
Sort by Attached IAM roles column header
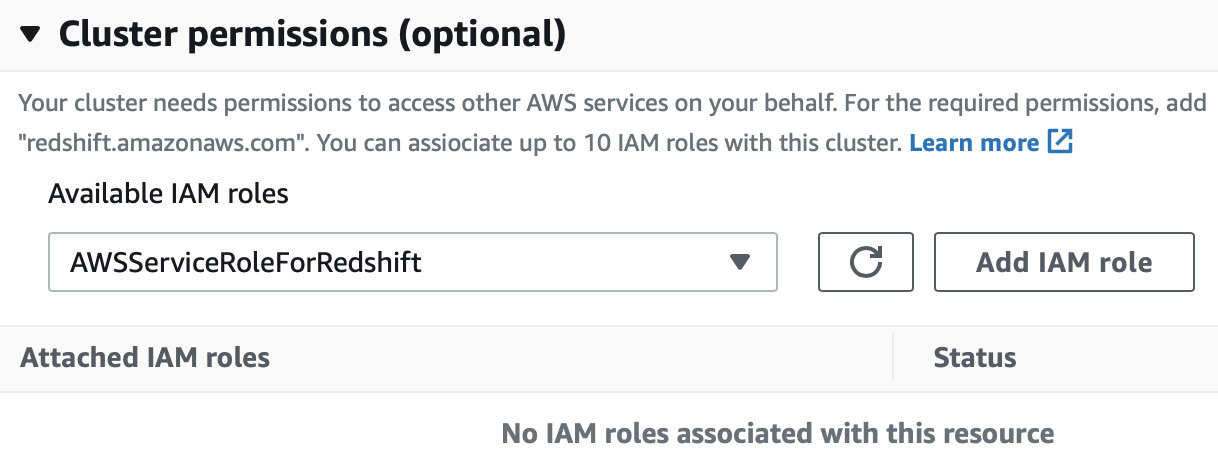(145, 357)
